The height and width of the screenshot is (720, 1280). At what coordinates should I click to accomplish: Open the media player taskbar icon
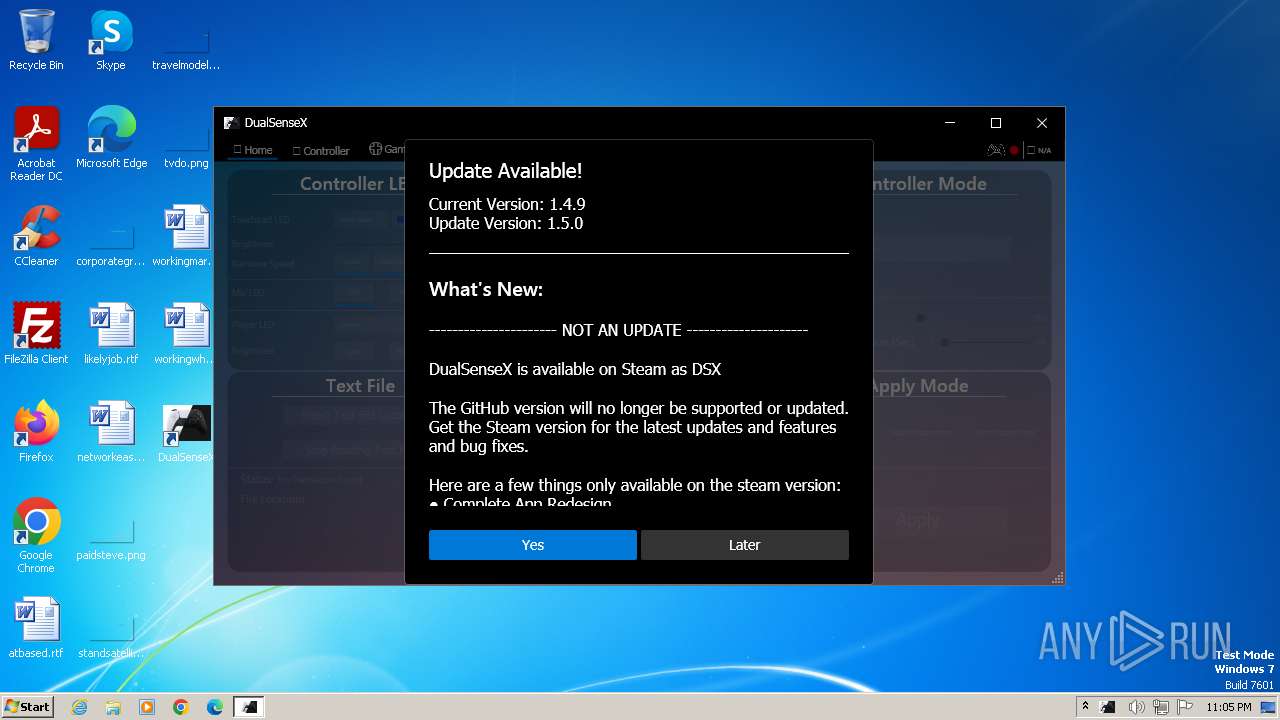(x=147, y=707)
